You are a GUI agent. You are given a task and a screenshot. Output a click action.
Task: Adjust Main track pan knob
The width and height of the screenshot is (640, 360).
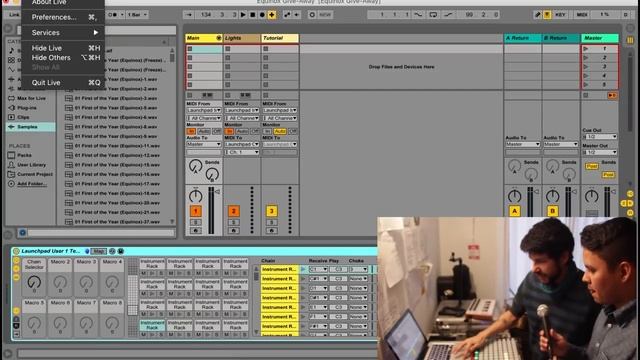(196, 196)
